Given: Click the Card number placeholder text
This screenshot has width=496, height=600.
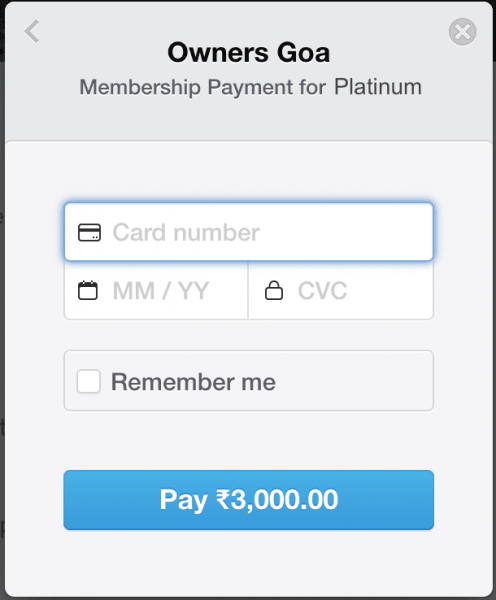Looking at the screenshot, I should (186, 232).
